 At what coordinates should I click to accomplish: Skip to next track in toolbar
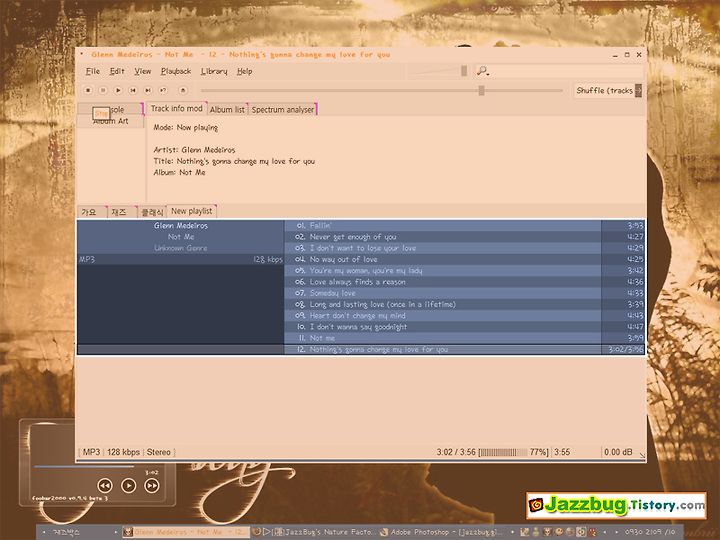coord(148,90)
